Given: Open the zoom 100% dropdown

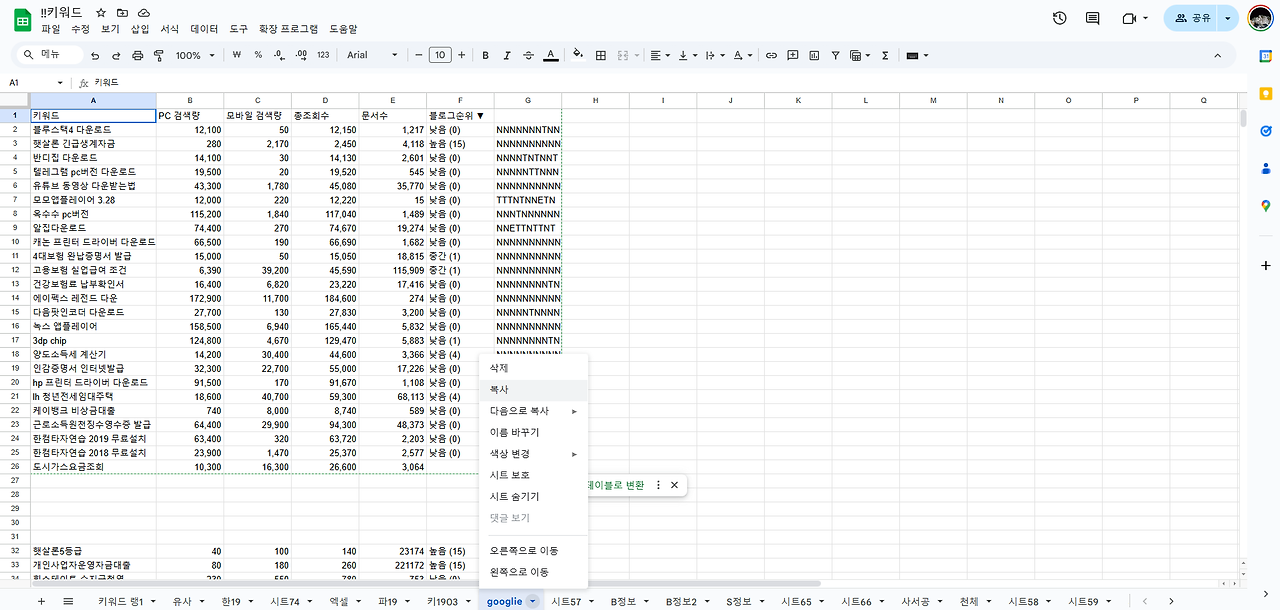Looking at the screenshot, I should click(195, 55).
